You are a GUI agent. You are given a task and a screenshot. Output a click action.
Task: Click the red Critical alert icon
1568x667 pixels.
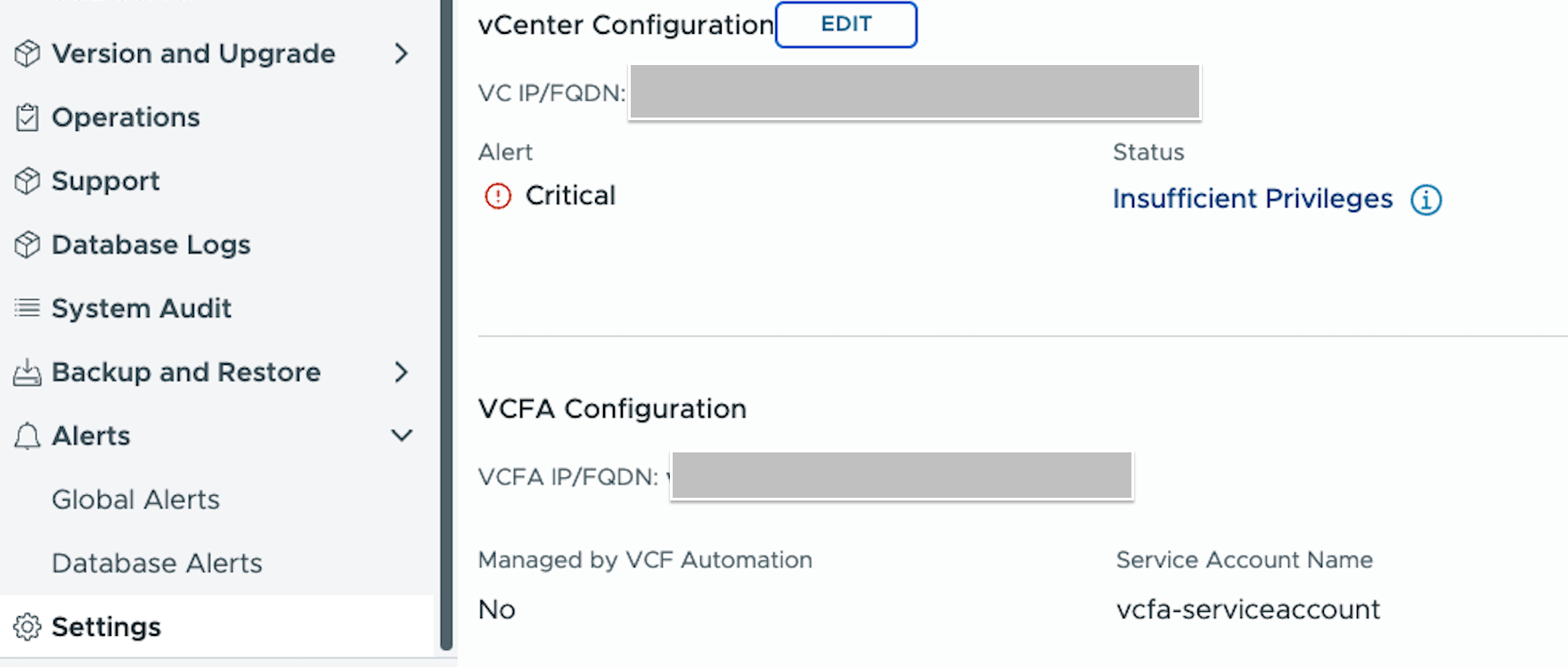coord(498,196)
